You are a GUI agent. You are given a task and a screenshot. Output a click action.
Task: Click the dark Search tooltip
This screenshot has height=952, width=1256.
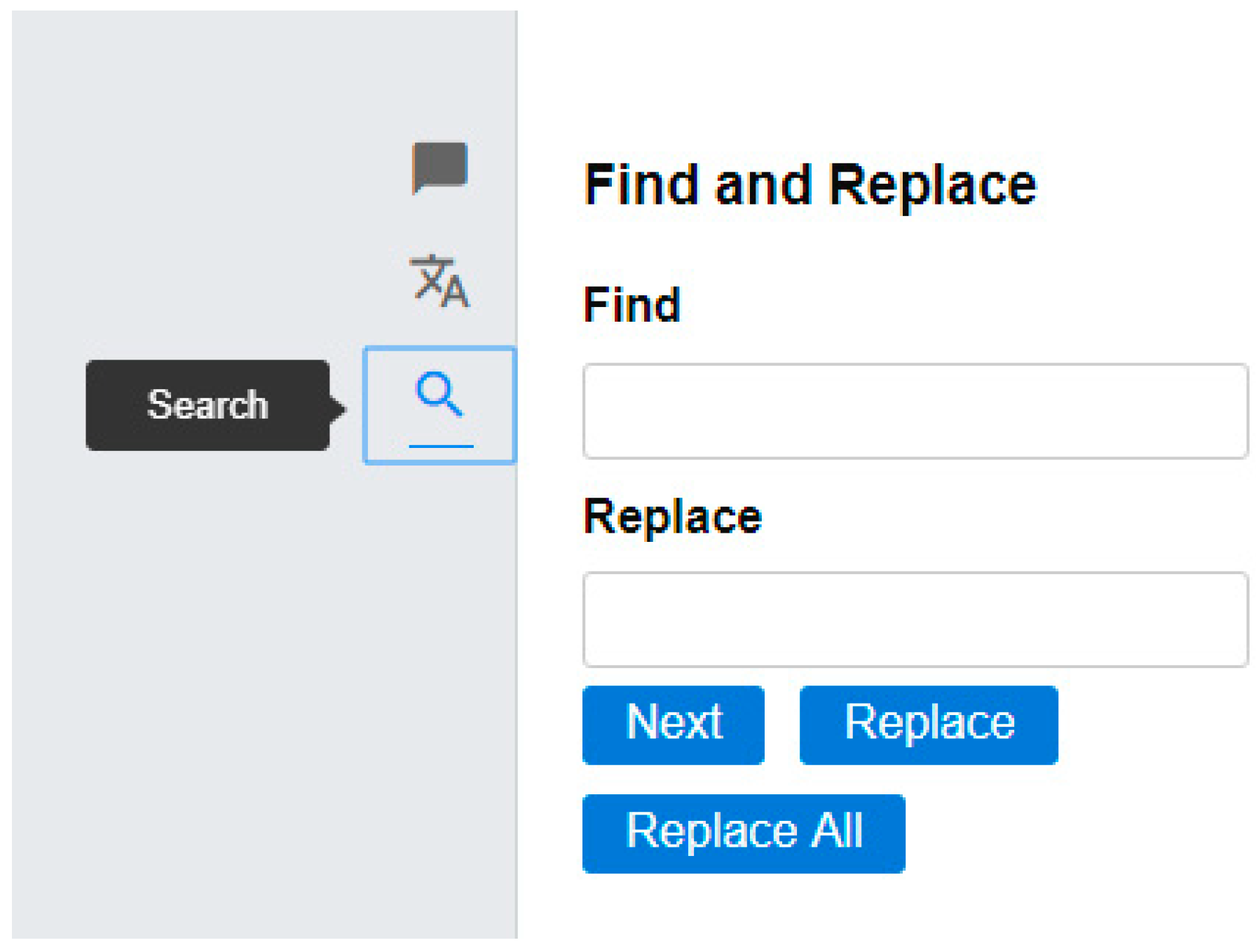click(207, 405)
